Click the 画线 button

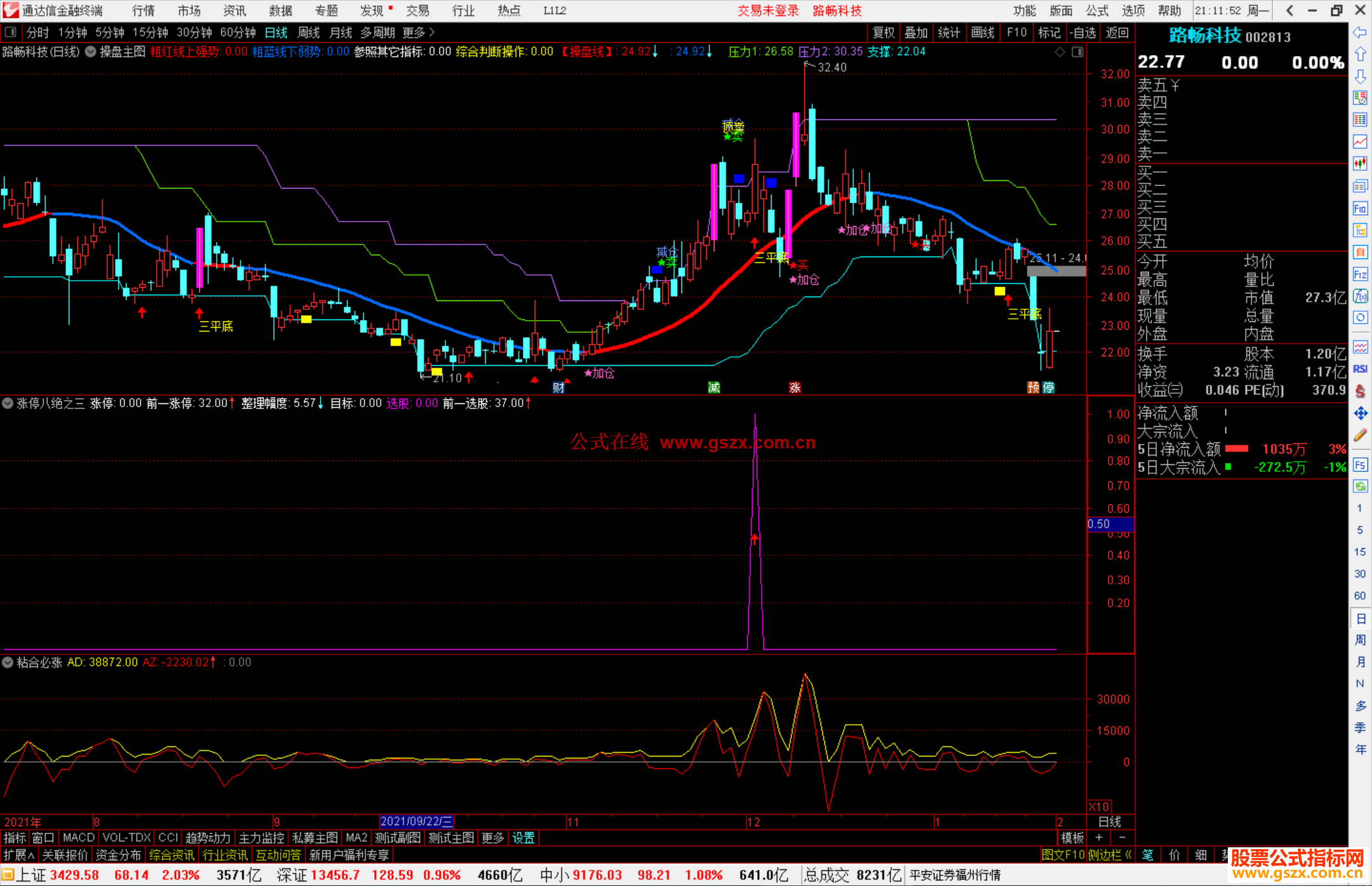pyautogui.click(x=983, y=32)
